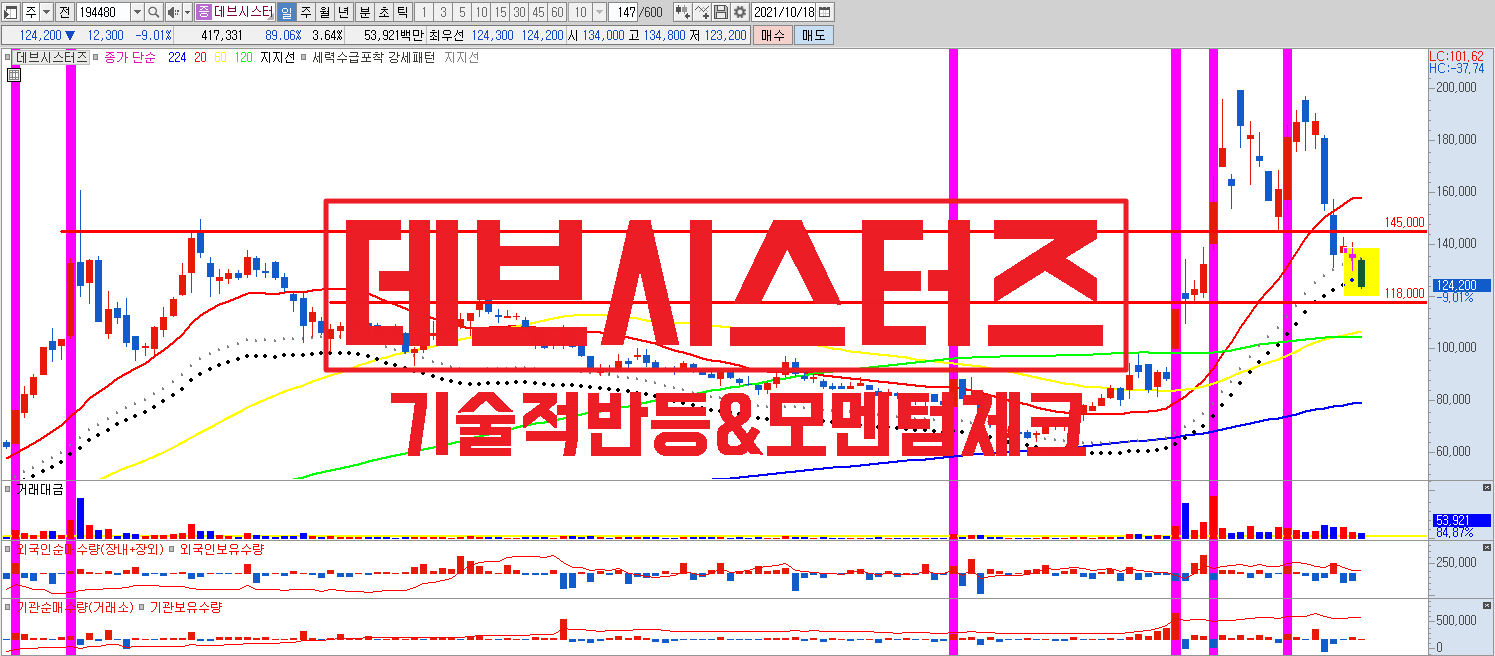Switch to the 초 second chart period
Viewport: 1495px width, 656px height.
[x=384, y=12]
